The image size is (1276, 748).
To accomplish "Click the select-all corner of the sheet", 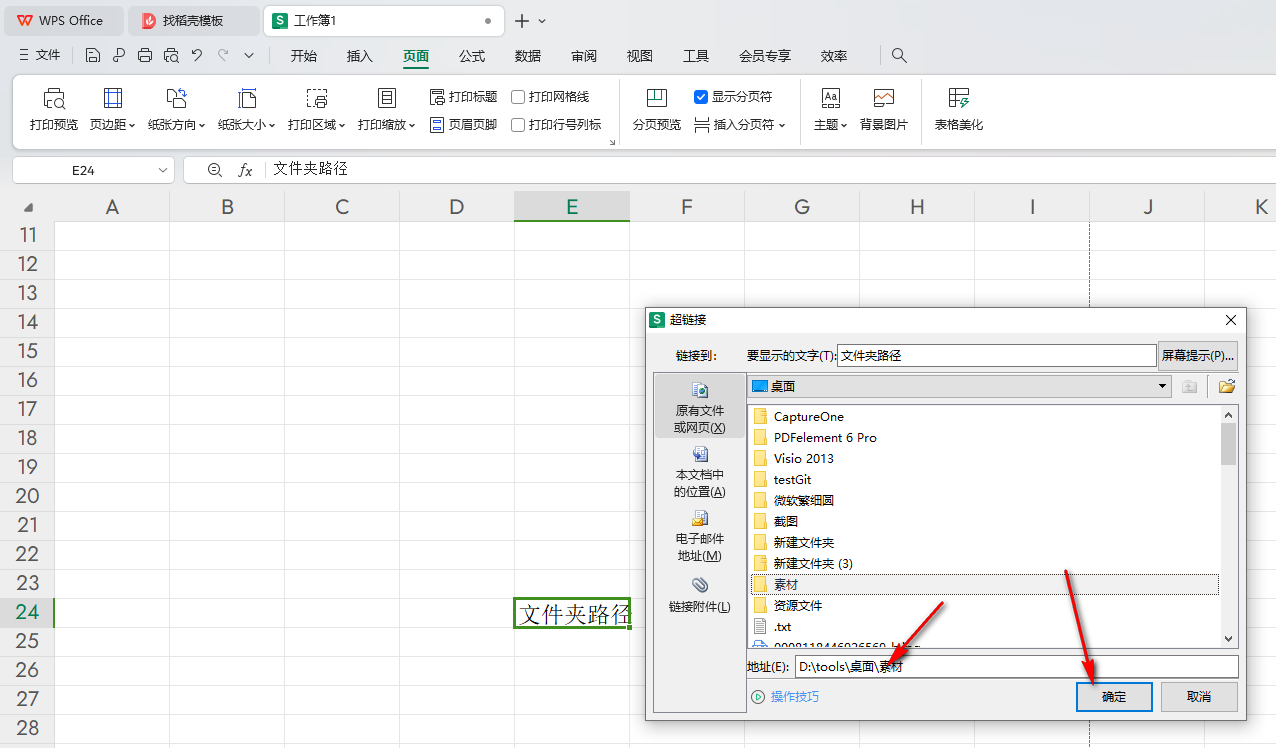I will click(27, 207).
